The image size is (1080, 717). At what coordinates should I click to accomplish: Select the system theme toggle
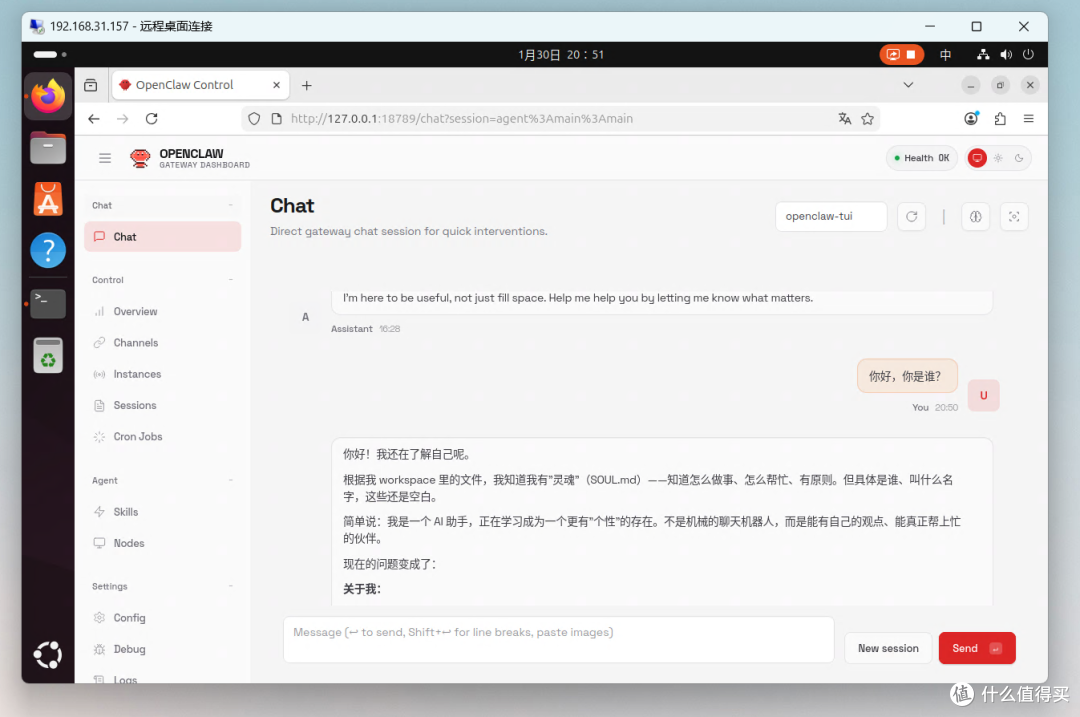977,158
